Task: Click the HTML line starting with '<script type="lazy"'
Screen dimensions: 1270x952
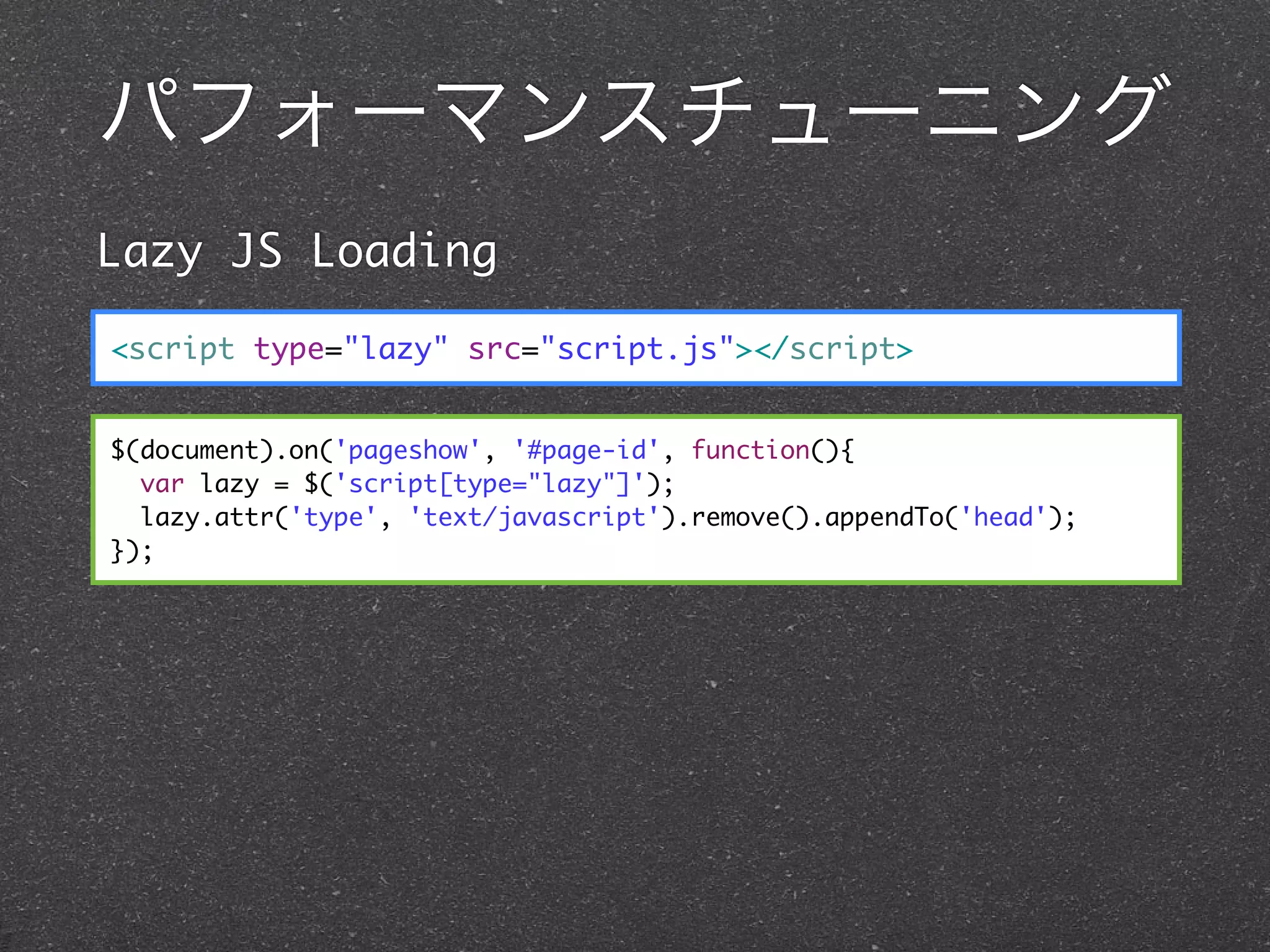Action: pos(512,349)
